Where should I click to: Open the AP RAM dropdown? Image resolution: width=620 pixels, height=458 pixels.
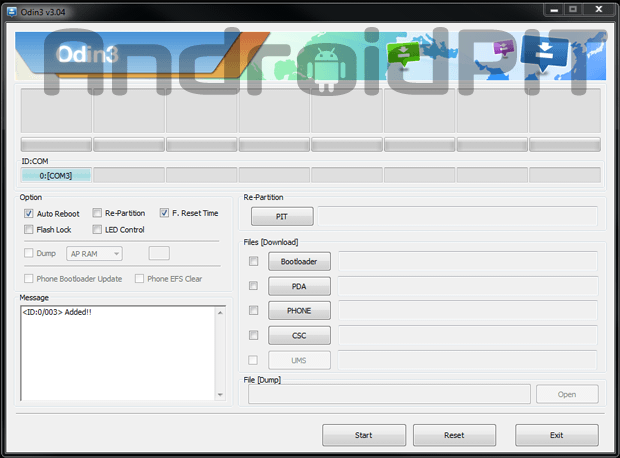[94, 254]
